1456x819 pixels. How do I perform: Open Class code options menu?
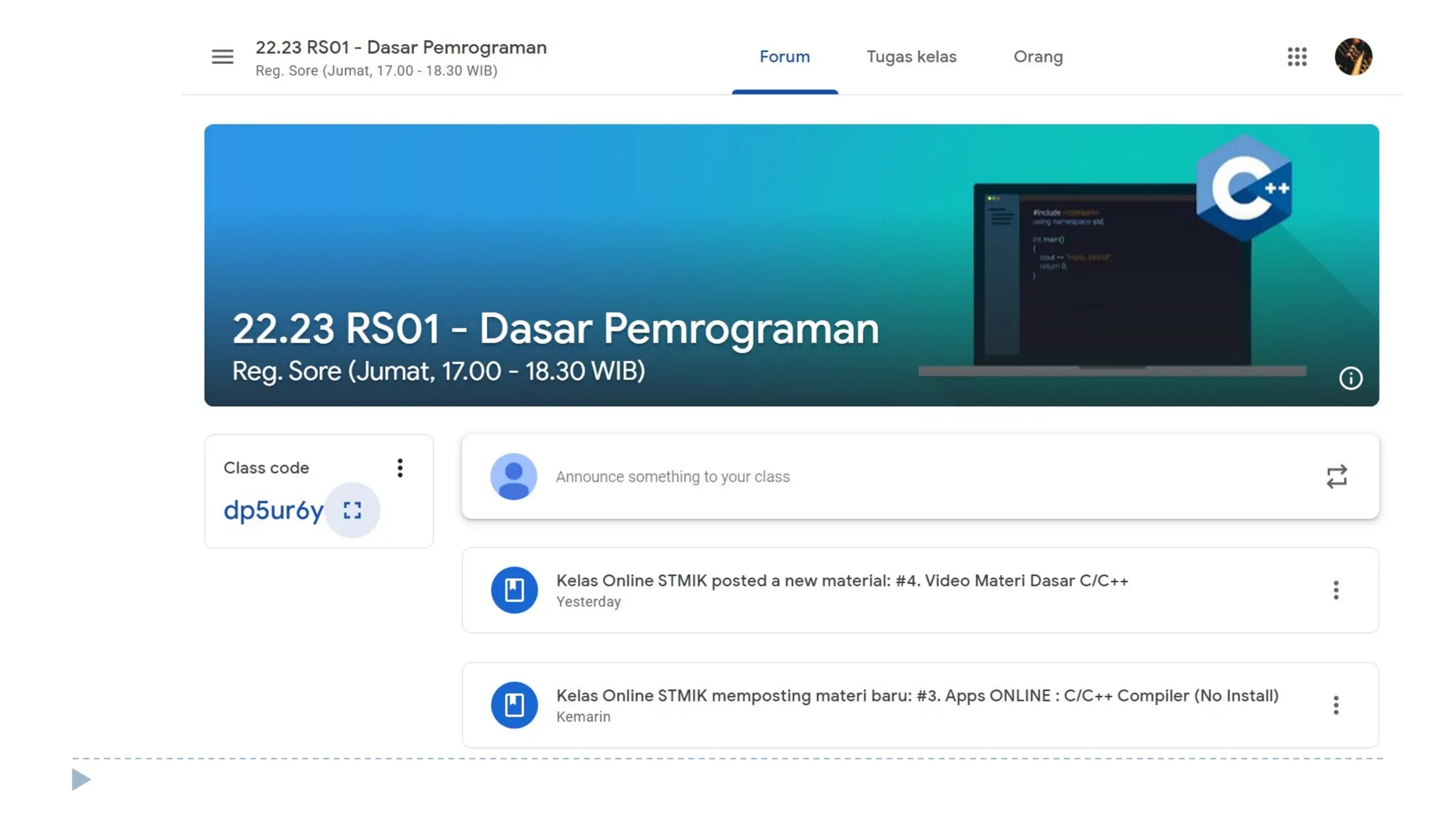(x=400, y=468)
